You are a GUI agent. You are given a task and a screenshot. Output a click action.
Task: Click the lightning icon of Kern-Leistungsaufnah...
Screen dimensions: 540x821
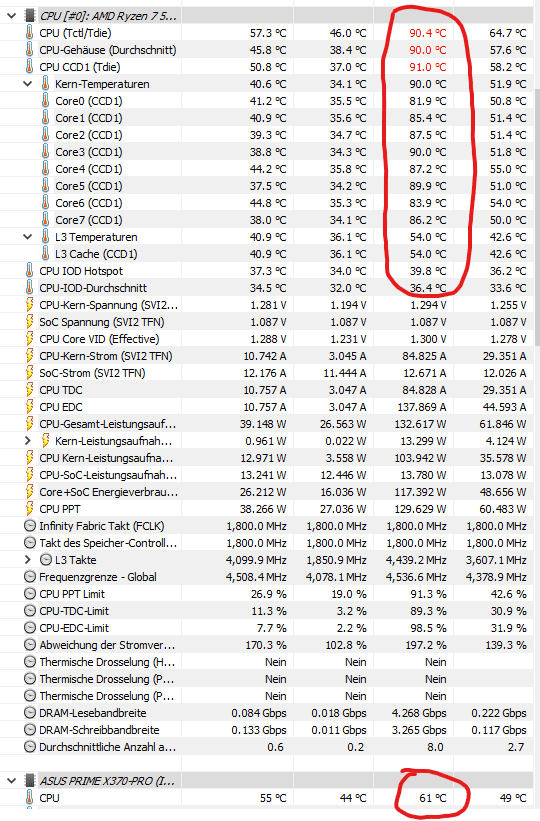tap(46, 441)
